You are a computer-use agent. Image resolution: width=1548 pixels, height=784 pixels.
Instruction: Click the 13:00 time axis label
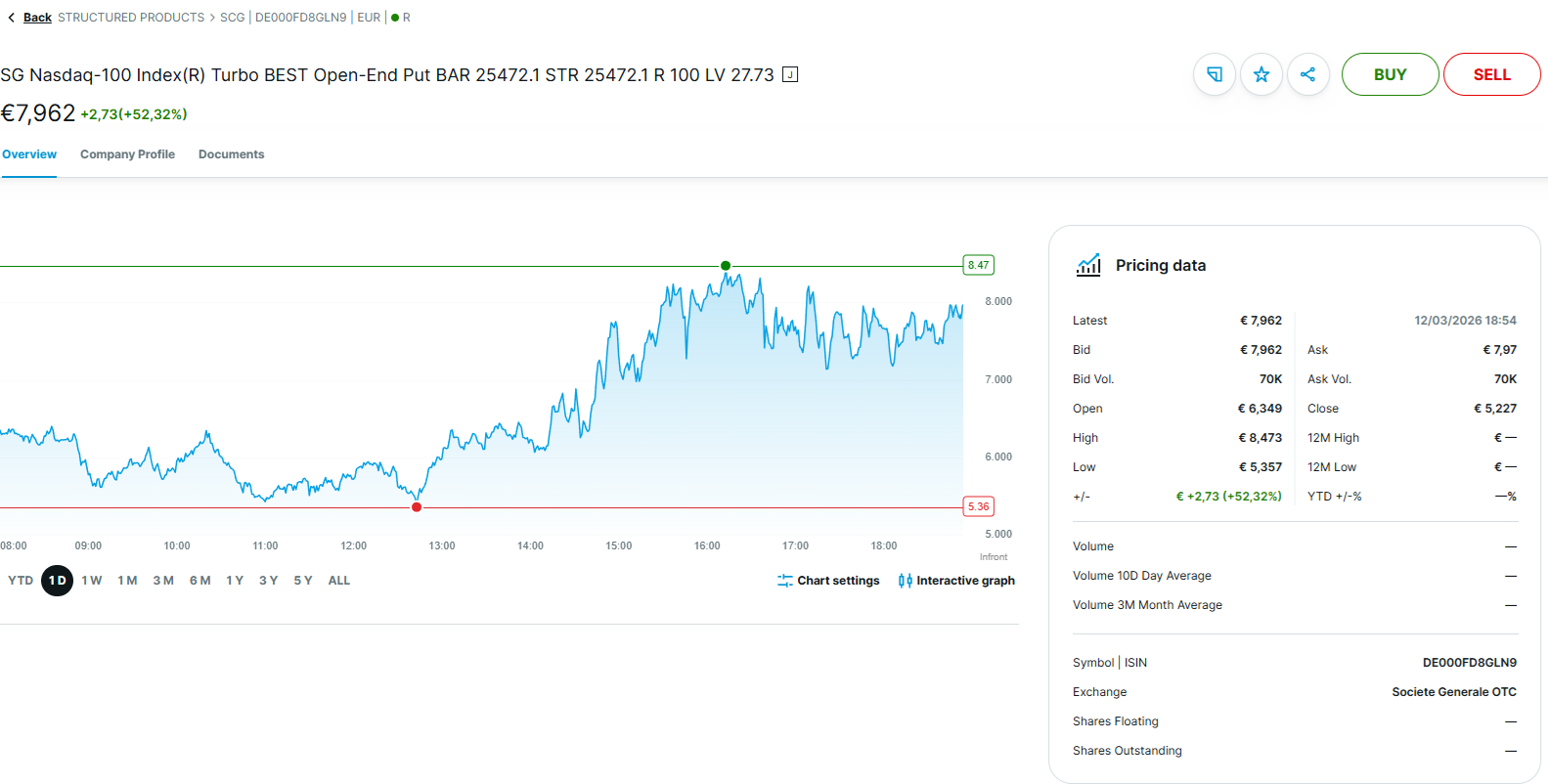[442, 545]
